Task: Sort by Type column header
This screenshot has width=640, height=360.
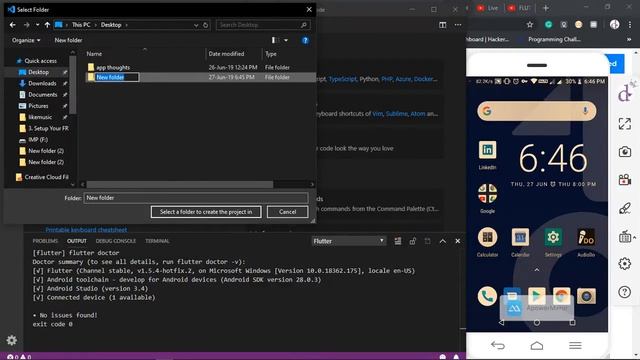Action: pyautogui.click(x=271, y=53)
